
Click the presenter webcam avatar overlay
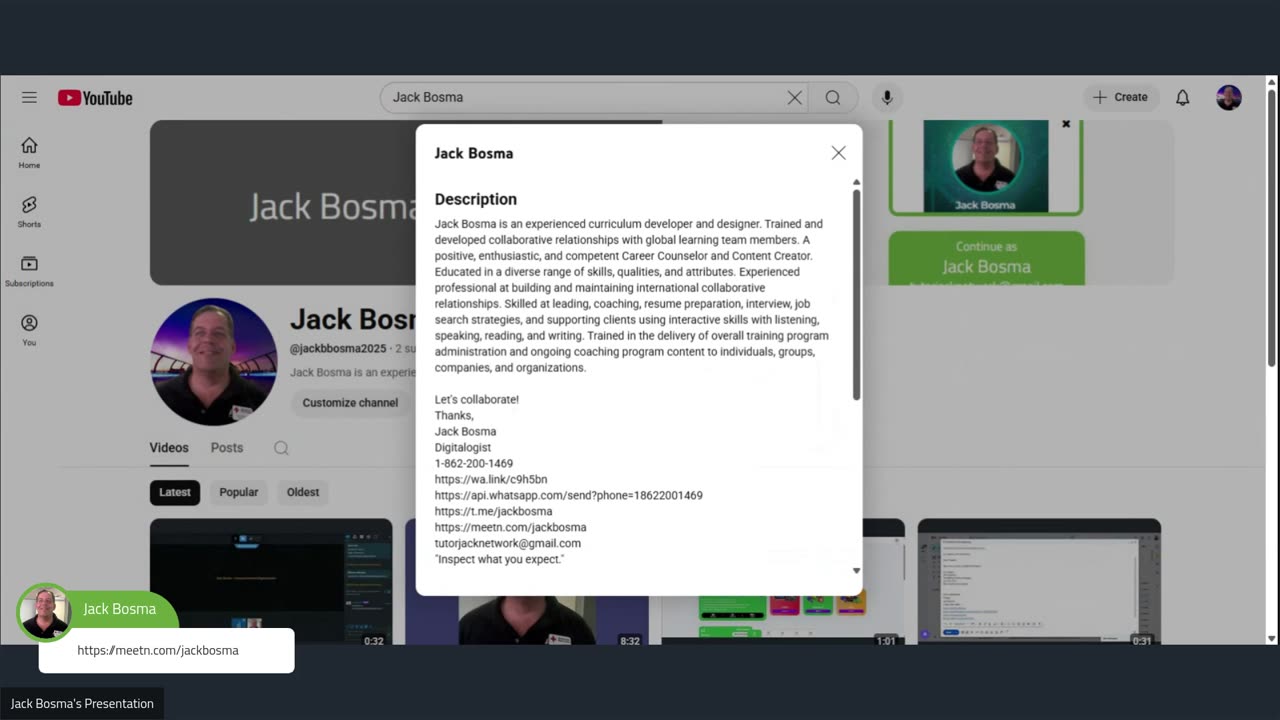(45, 612)
